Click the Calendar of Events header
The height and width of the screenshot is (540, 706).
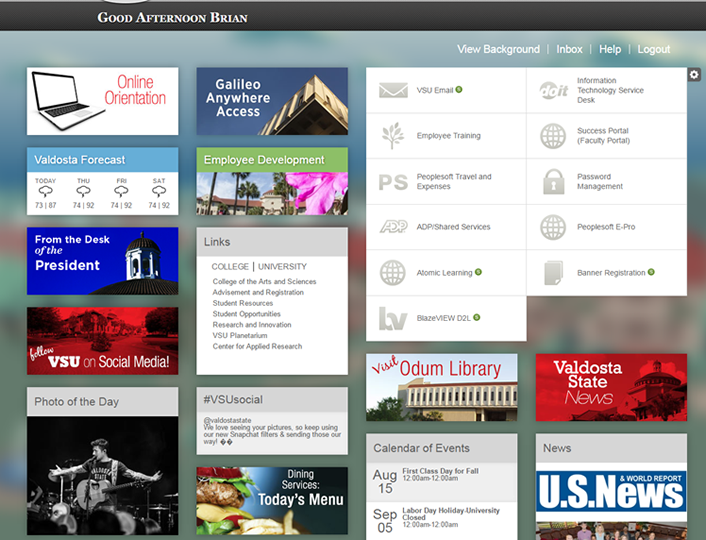coord(442,448)
